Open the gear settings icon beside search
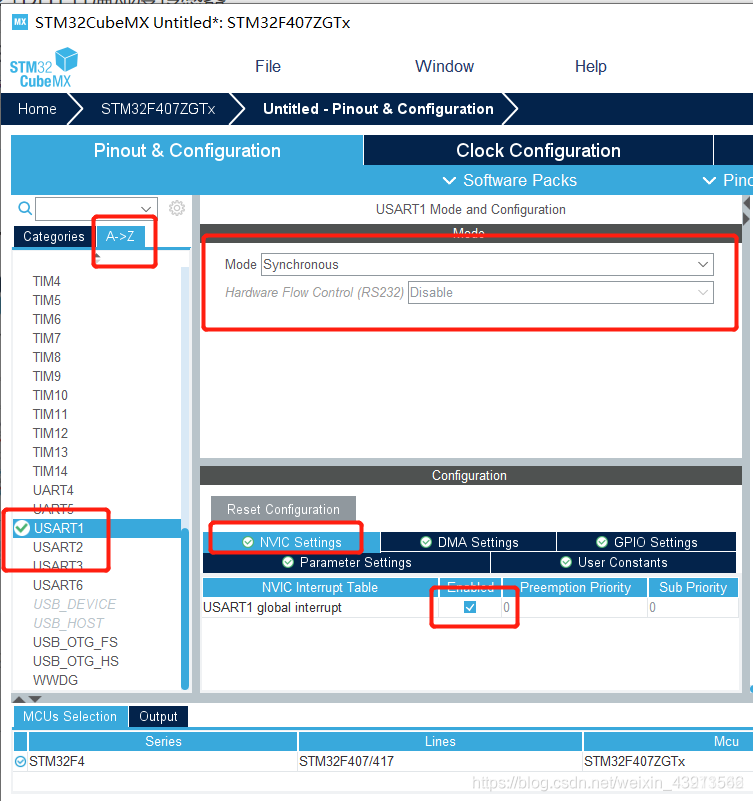Image resolution: width=753 pixels, height=801 pixels. (x=177, y=208)
